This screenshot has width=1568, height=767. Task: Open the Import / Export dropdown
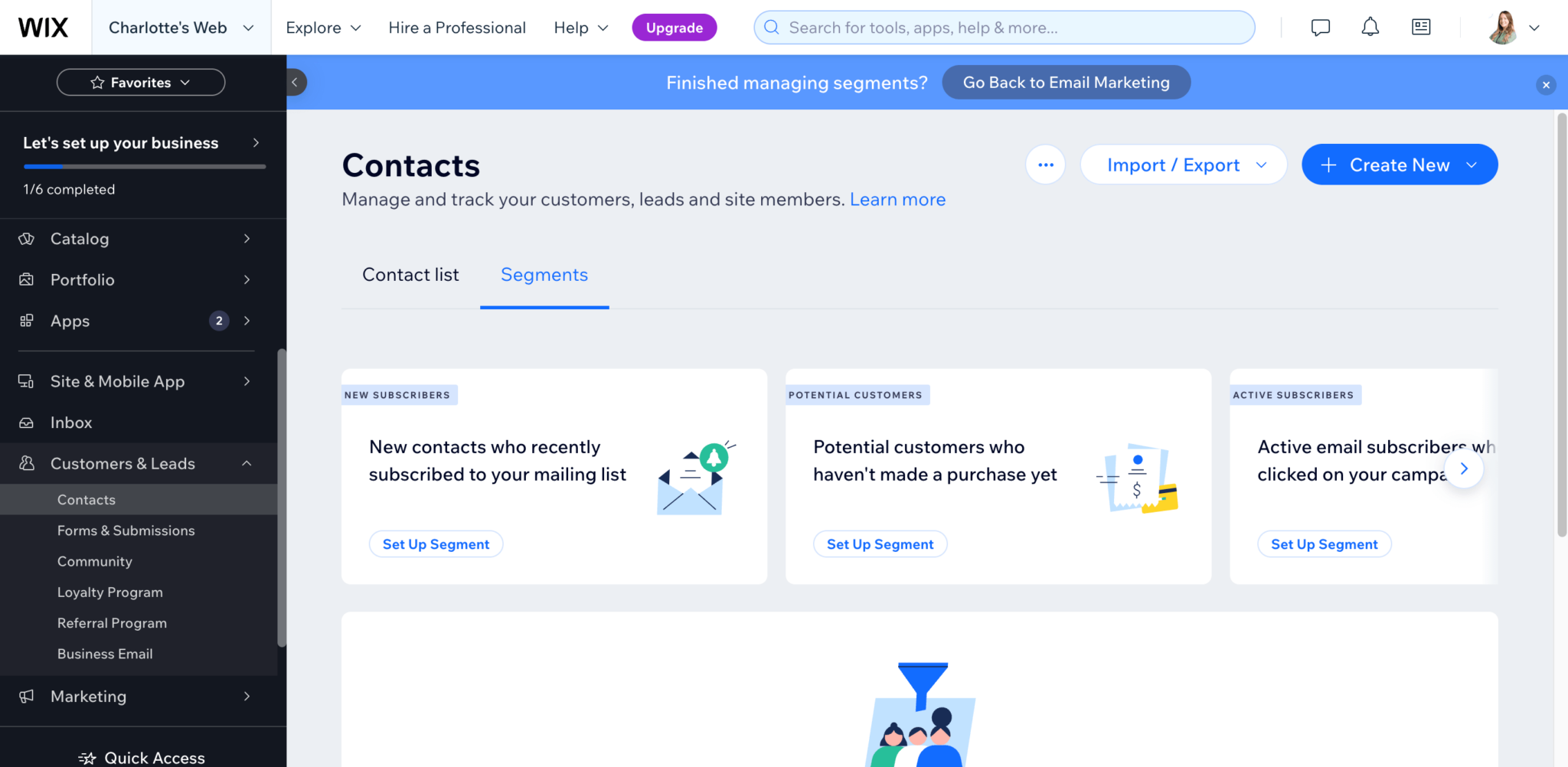[1182, 165]
